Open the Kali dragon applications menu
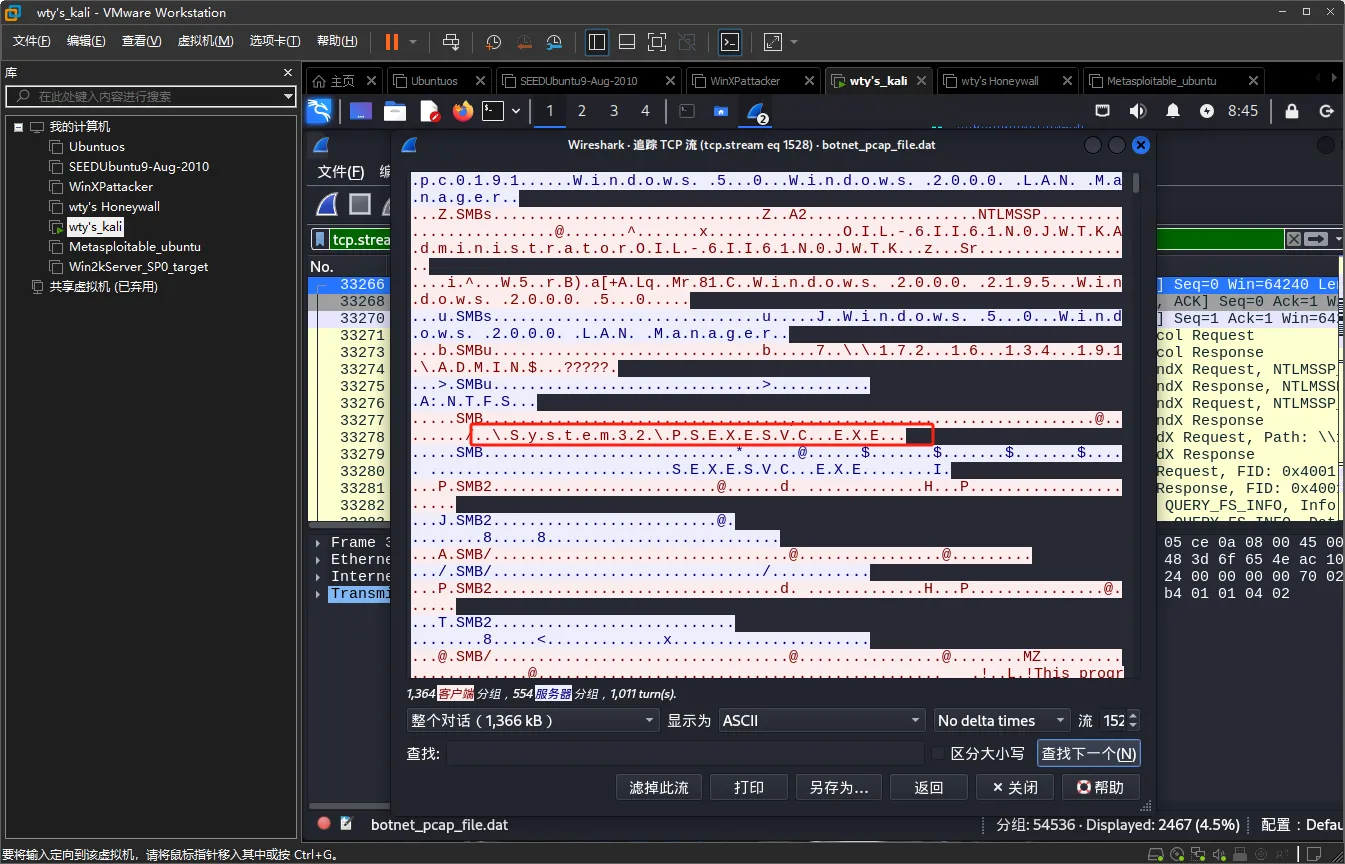This screenshot has height=864, width=1345. [318, 111]
